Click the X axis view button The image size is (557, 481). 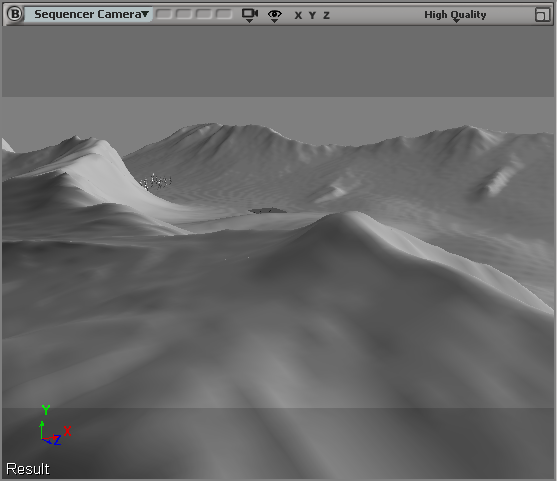click(298, 15)
